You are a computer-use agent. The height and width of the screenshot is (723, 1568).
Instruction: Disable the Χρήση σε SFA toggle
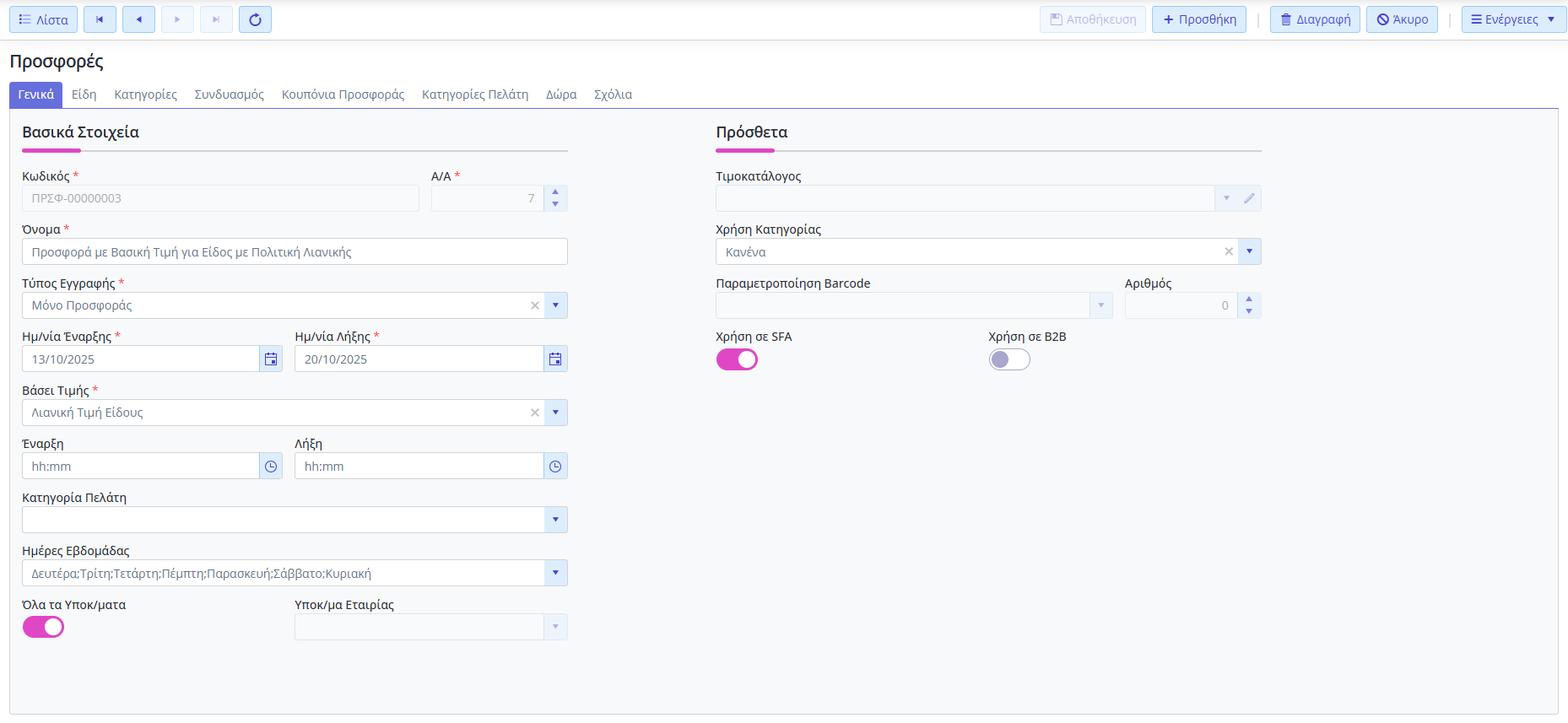tap(737, 359)
